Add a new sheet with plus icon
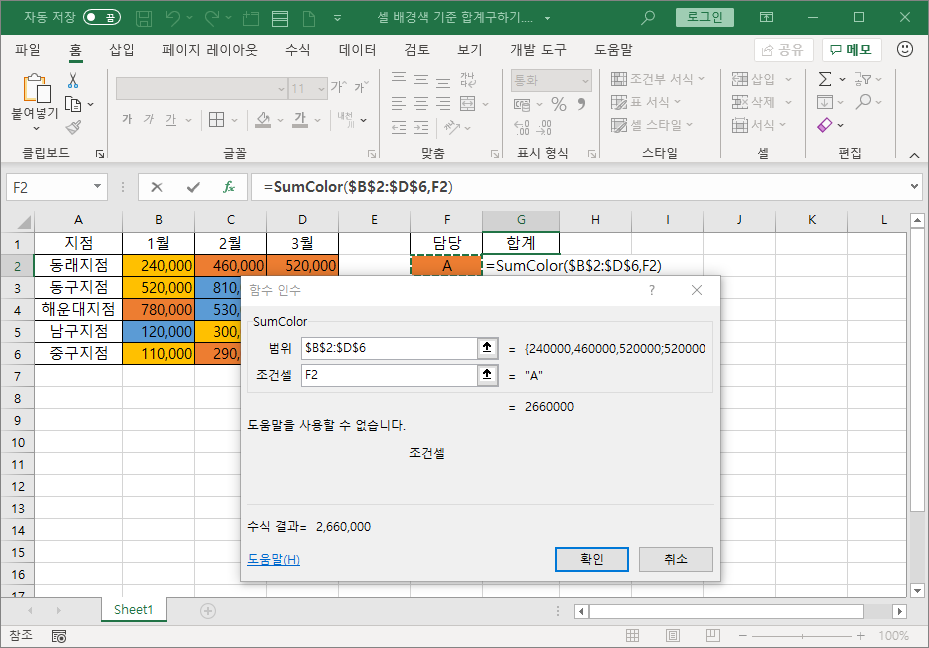This screenshot has height=648, width=929. coord(208,611)
